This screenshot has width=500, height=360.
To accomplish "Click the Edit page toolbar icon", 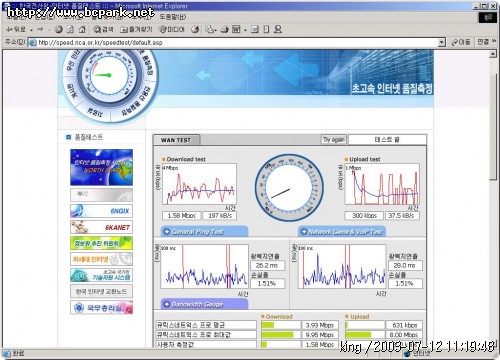I will tap(236, 30).
